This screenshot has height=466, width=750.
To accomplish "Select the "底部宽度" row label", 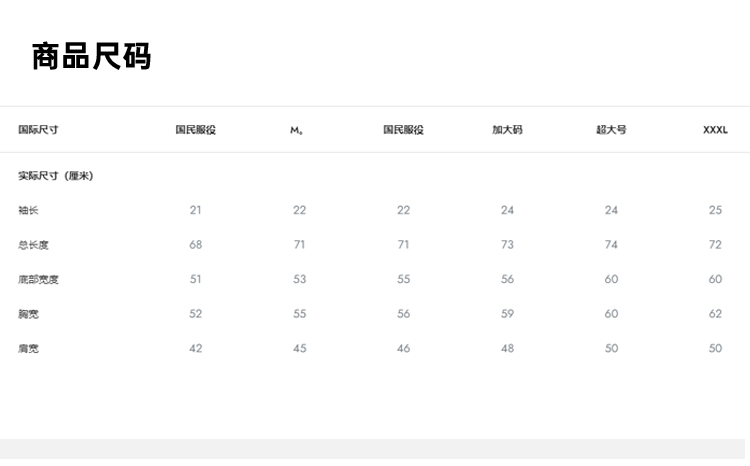I will [x=38, y=280].
